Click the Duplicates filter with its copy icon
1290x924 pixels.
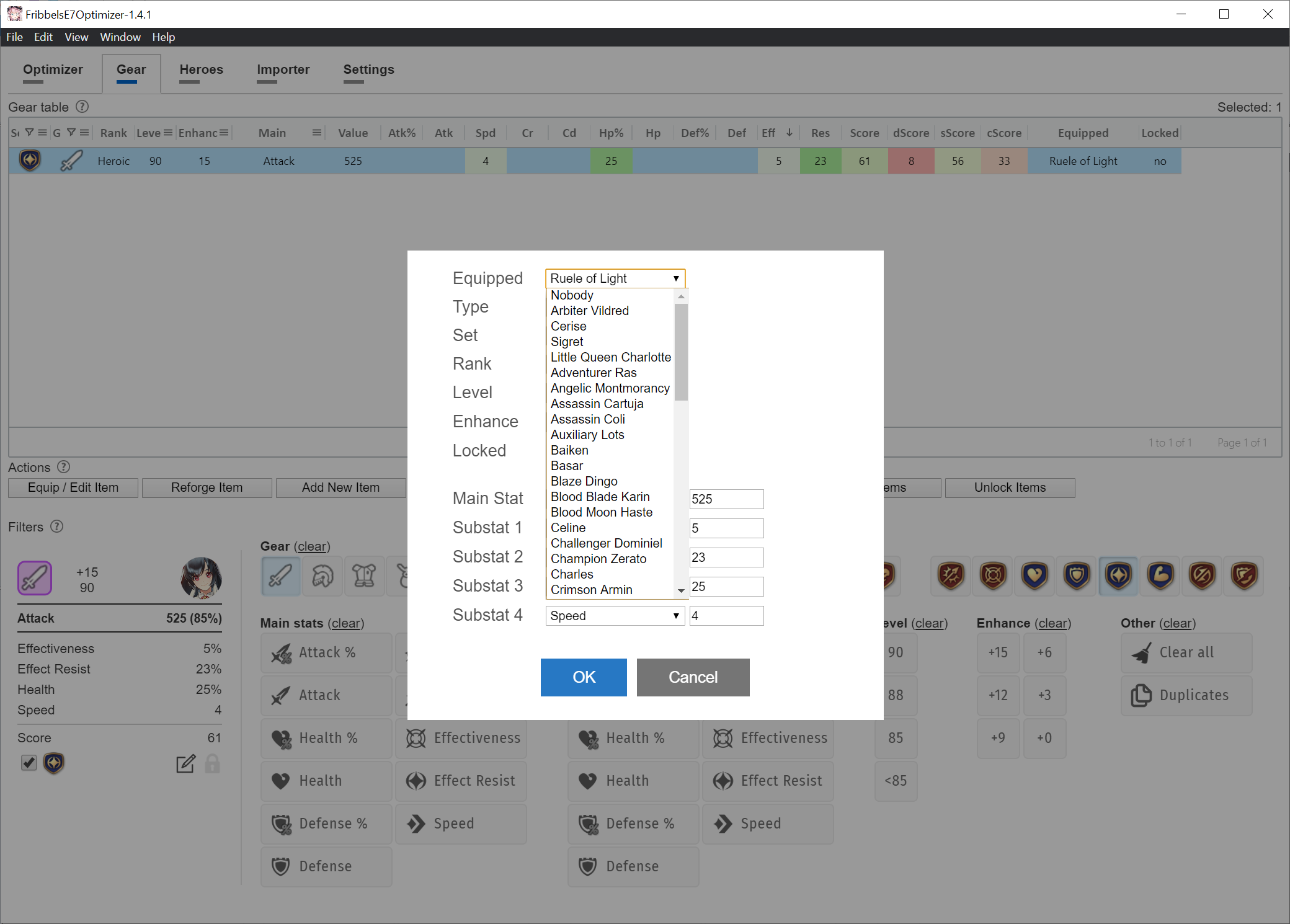click(1186, 695)
